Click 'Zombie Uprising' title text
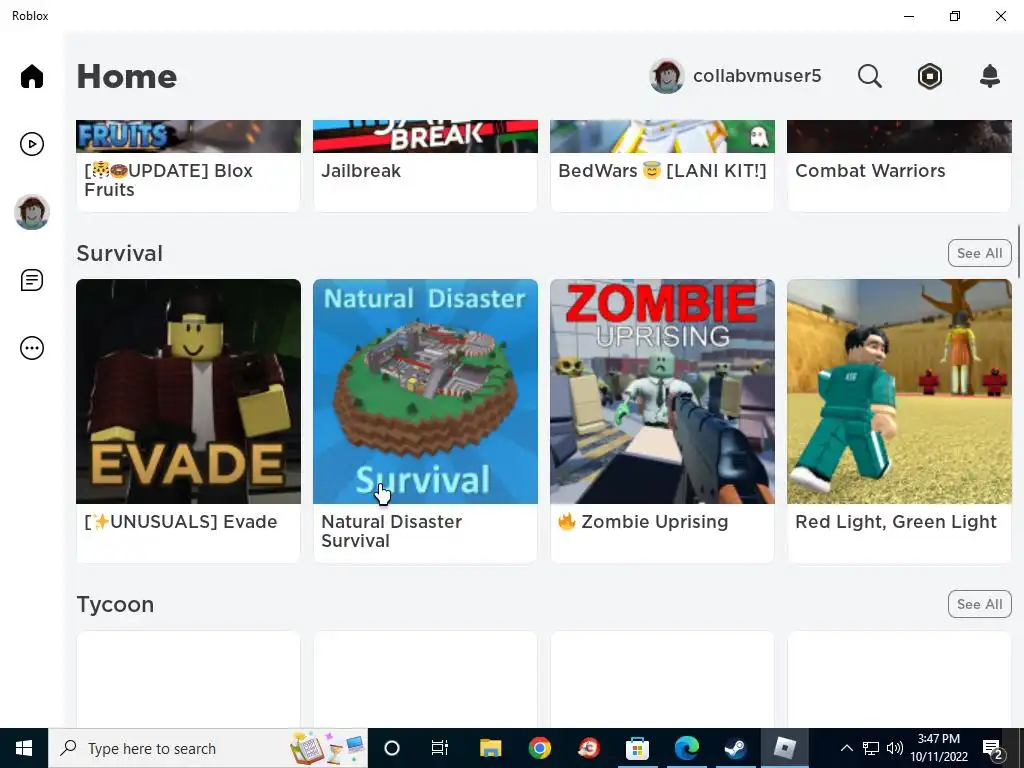Screen dimensions: 1024x768 pyautogui.click(x=643, y=522)
